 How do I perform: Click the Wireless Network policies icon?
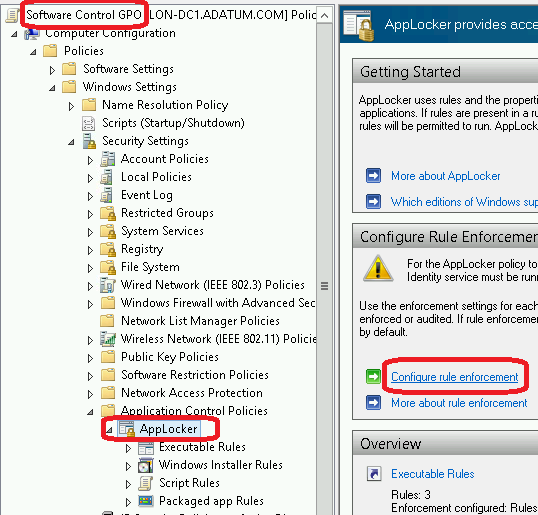tap(108, 339)
